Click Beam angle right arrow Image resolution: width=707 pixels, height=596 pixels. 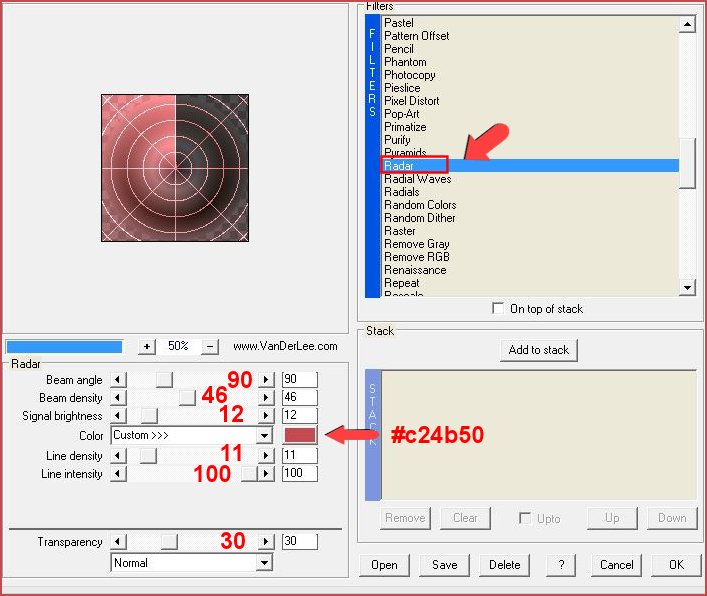266,380
